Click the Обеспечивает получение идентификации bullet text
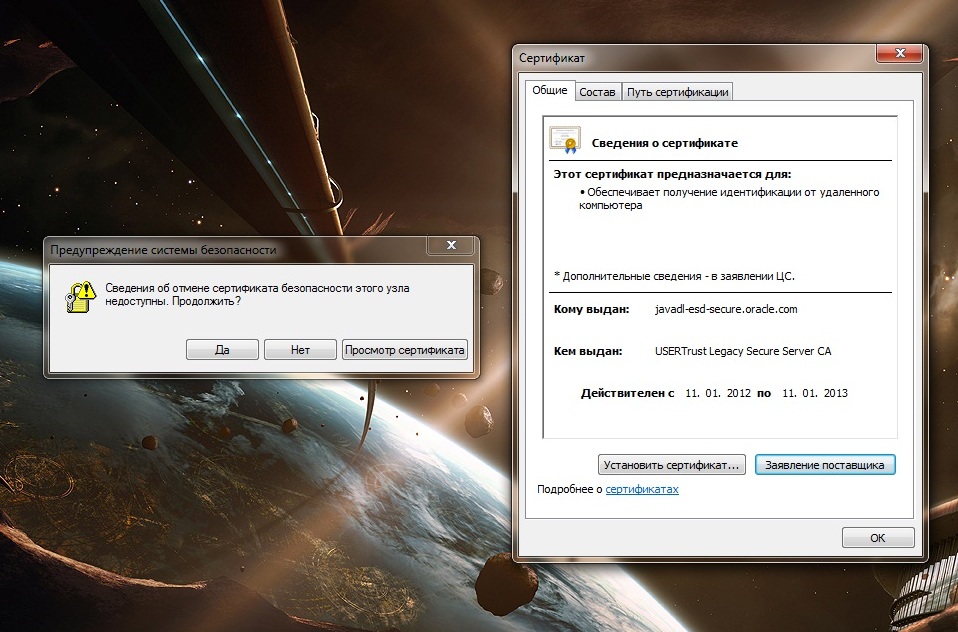 (729, 199)
